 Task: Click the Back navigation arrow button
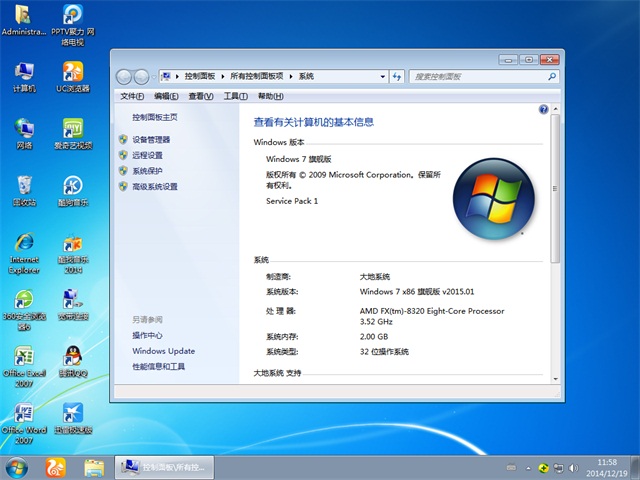coord(124,76)
